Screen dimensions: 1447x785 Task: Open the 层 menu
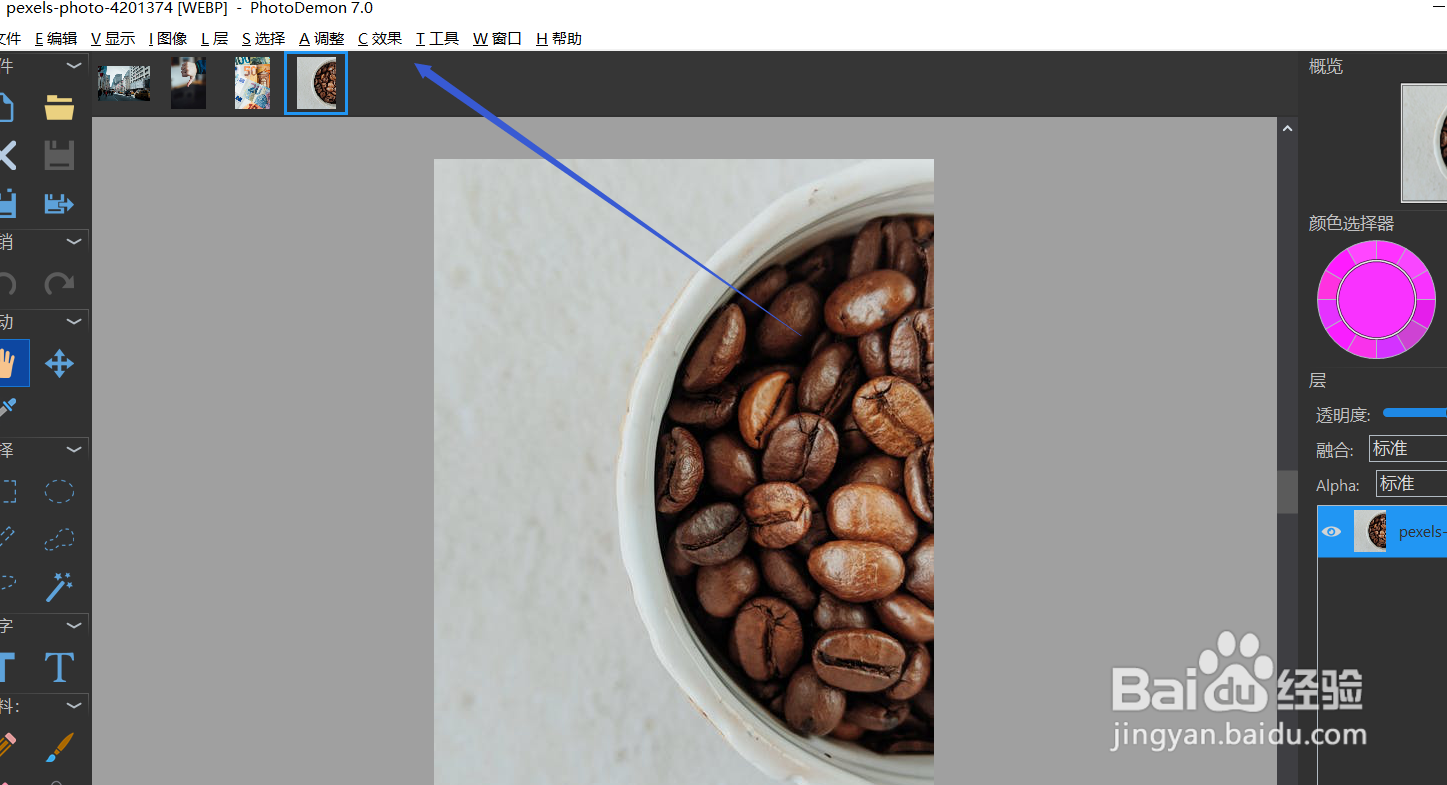[215, 39]
